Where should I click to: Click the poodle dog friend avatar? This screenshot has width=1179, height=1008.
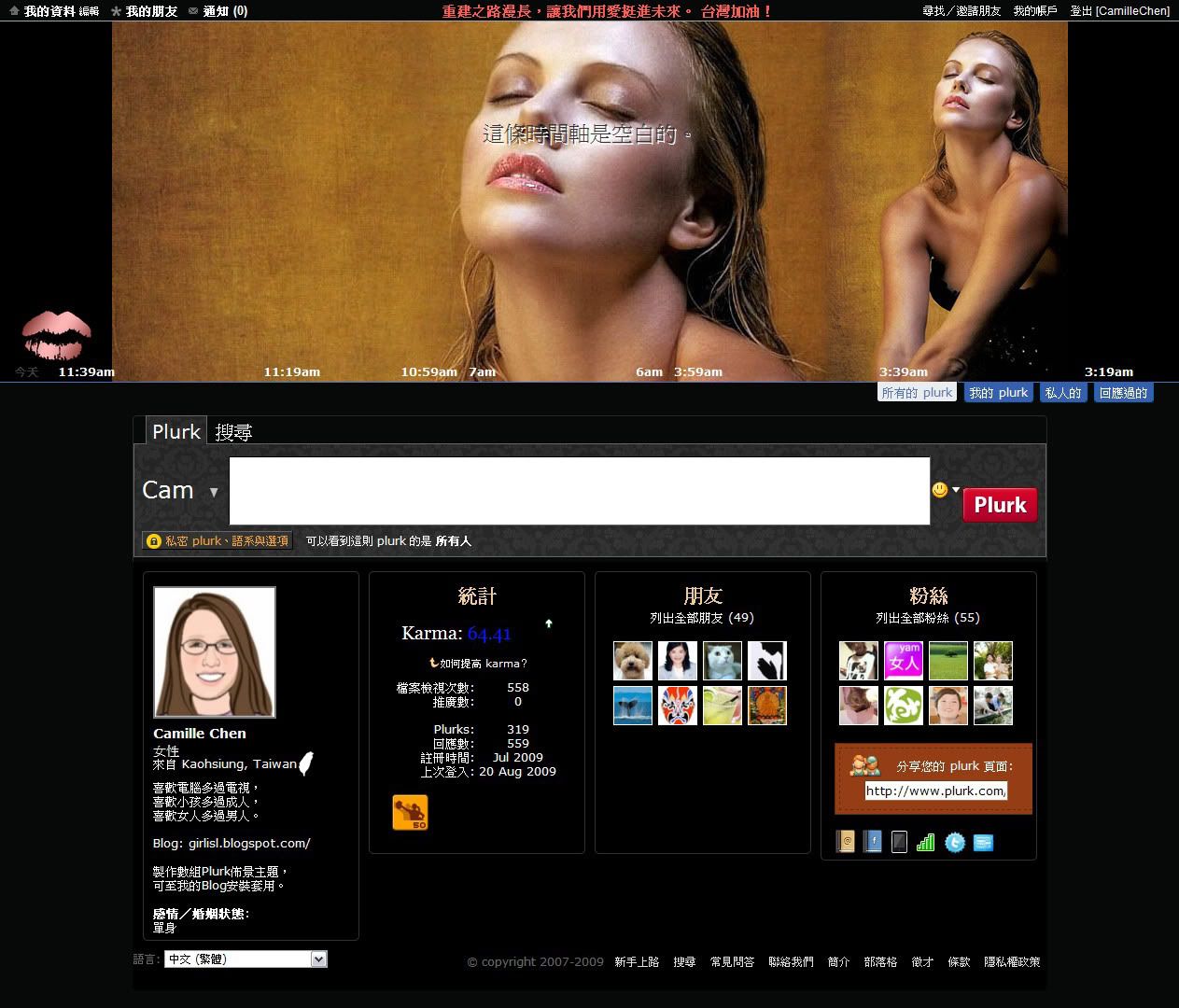tap(632, 661)
